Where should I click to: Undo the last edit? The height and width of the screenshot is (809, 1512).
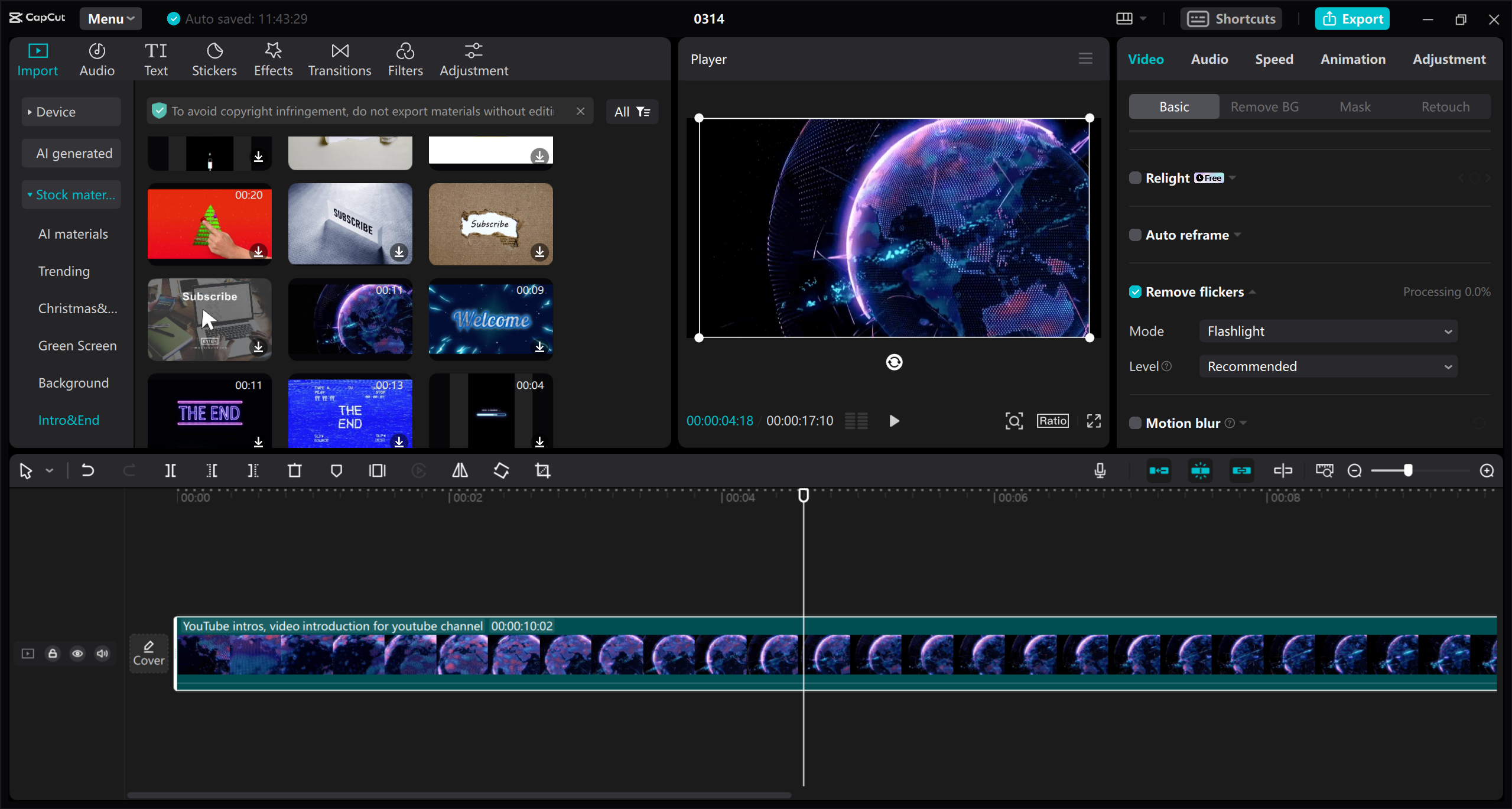pos(87,470)
